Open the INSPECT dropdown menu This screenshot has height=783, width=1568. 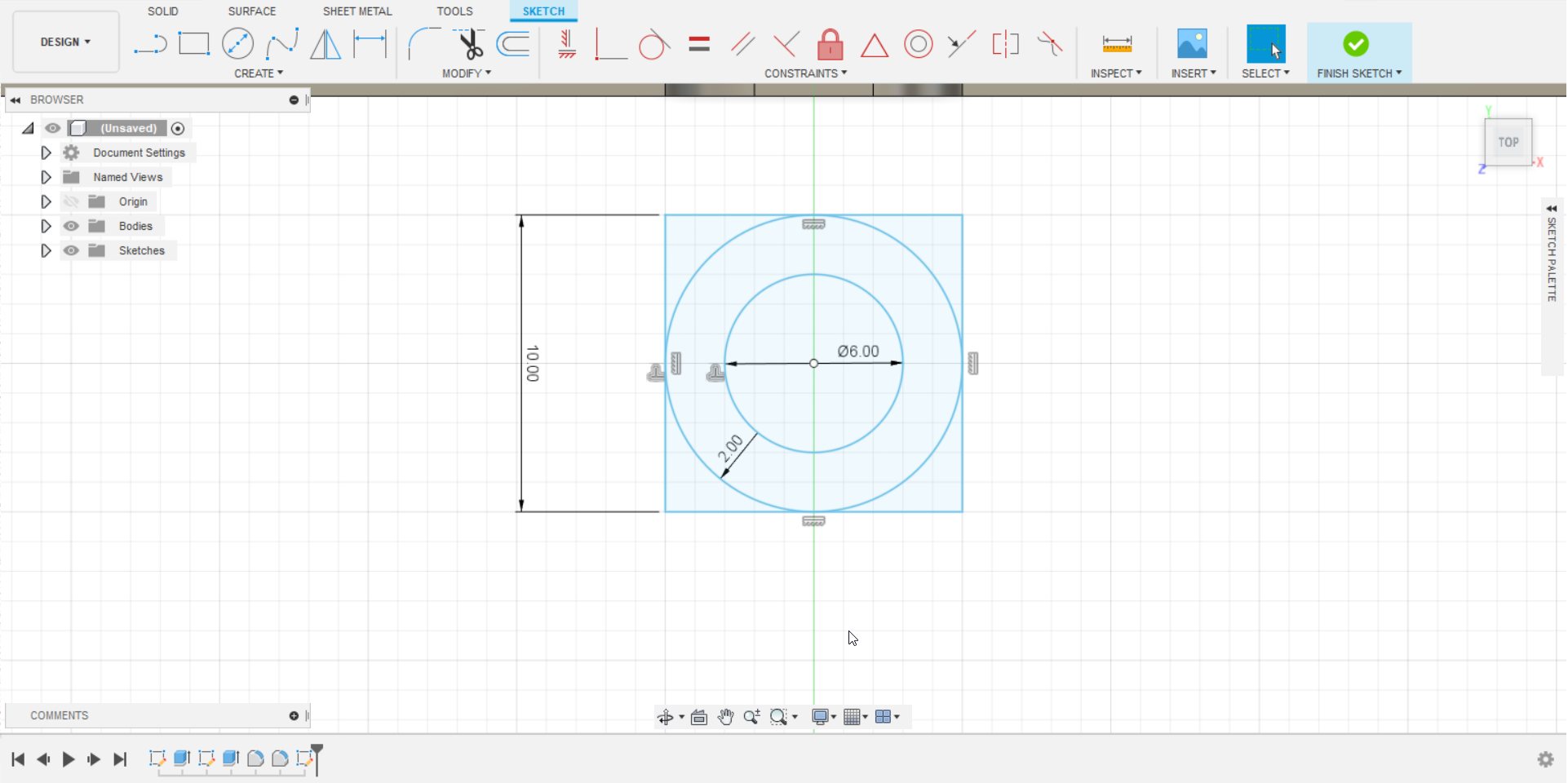point(1116,73)
